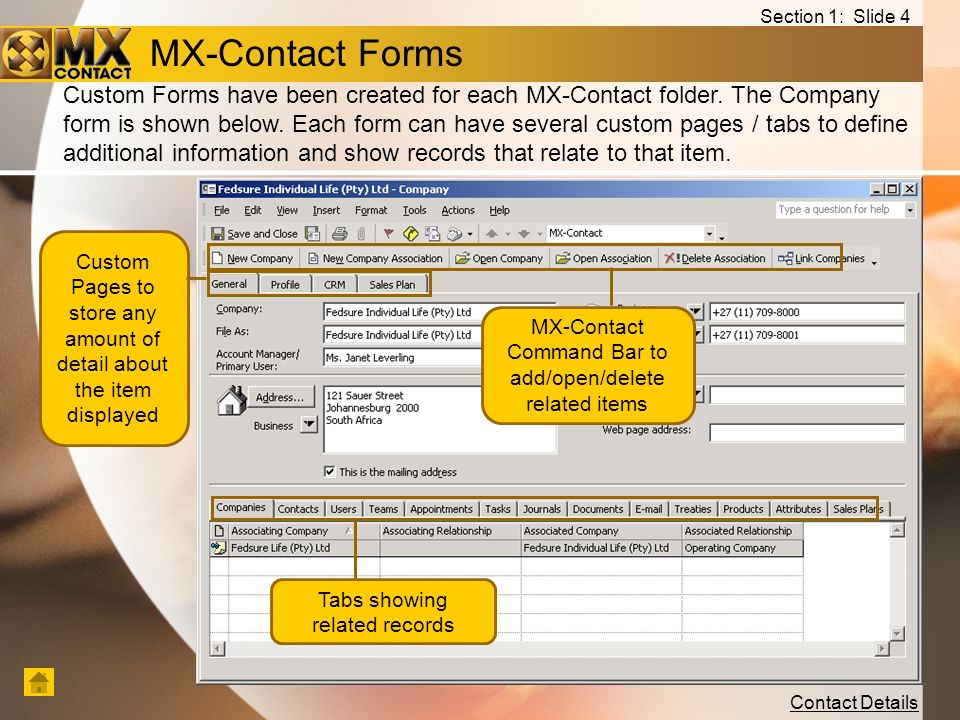Select the Fedsure Life (Pty) Ltd row
This screenshot has width=960, height=720.
point(506,548)
